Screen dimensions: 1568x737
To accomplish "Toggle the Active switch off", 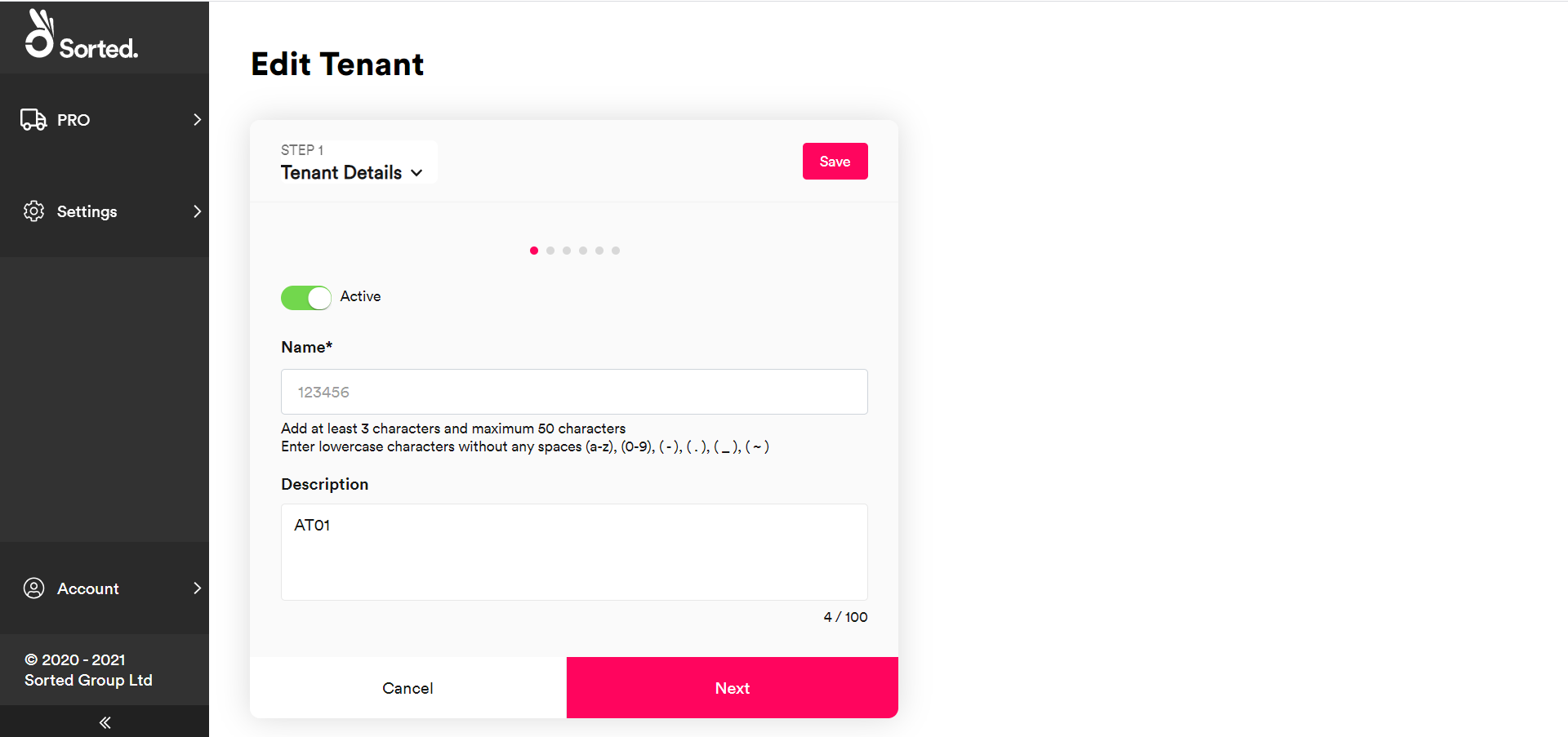I will [x=306, y=297].
